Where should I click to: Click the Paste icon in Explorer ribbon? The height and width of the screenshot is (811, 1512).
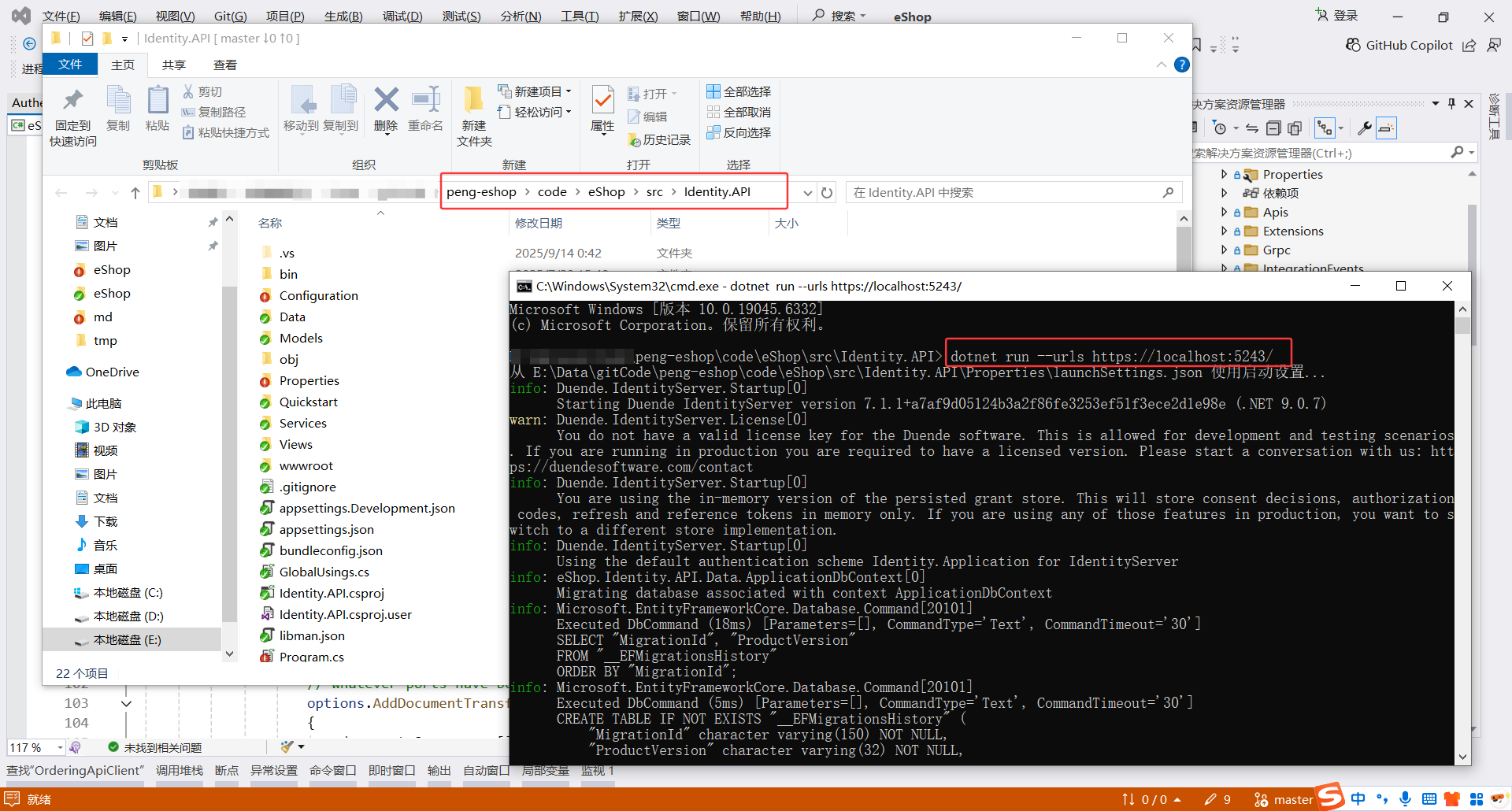coord(157,109)
